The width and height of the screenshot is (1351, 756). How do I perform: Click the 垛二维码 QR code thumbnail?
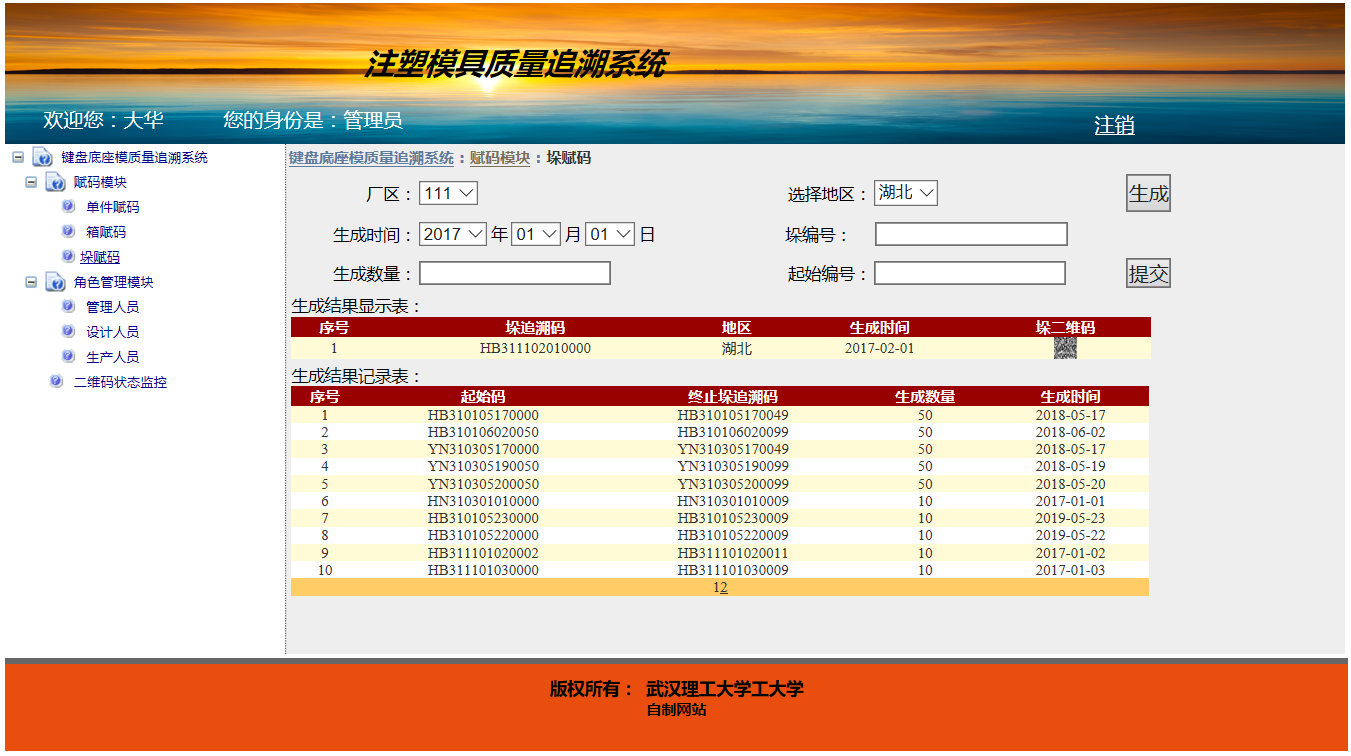pos(1065,349)
